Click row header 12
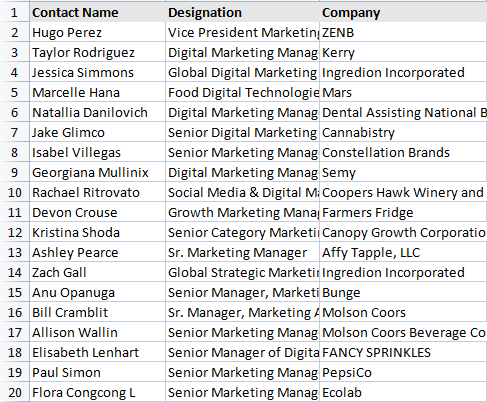 coord(14,232)
